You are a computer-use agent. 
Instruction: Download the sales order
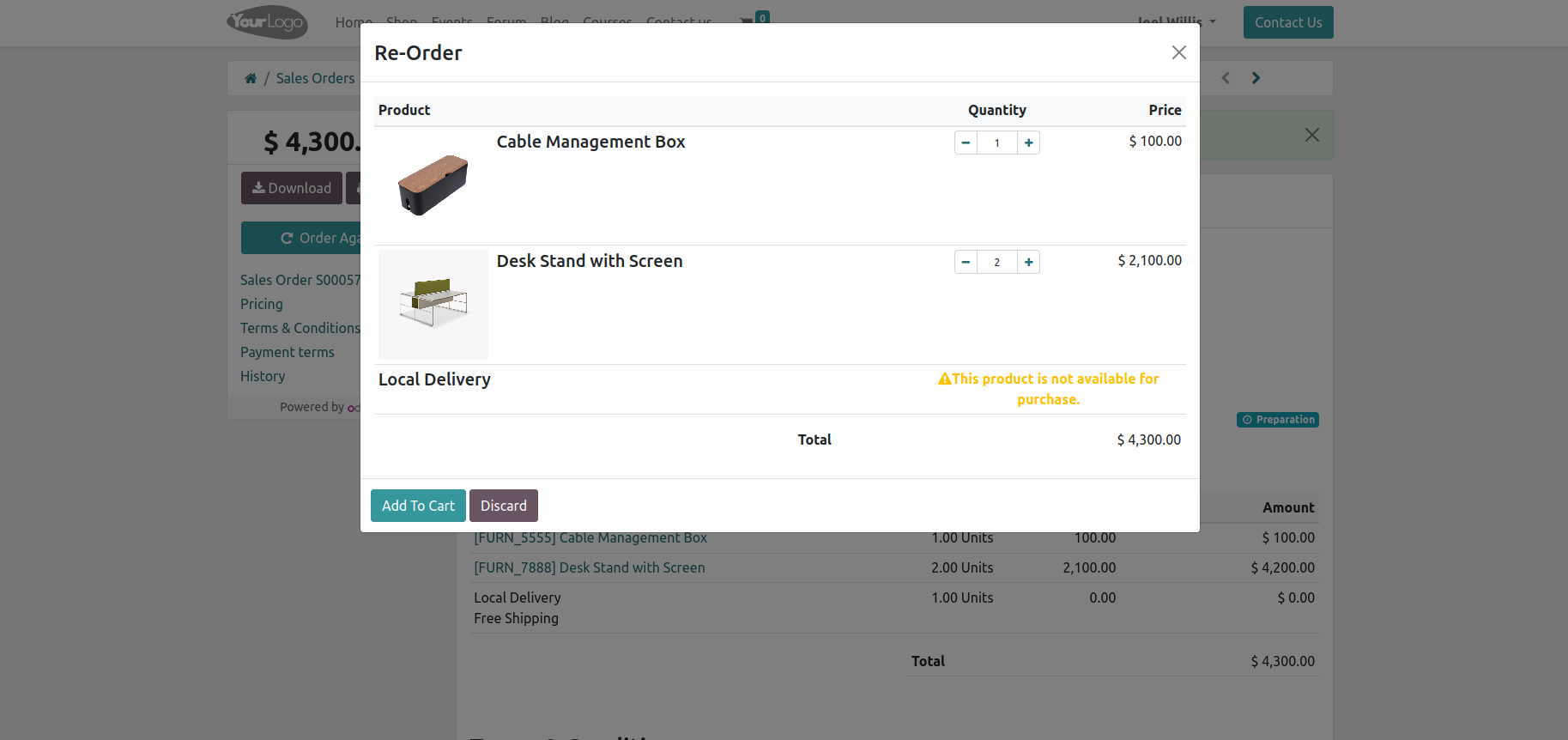point(292,188)
